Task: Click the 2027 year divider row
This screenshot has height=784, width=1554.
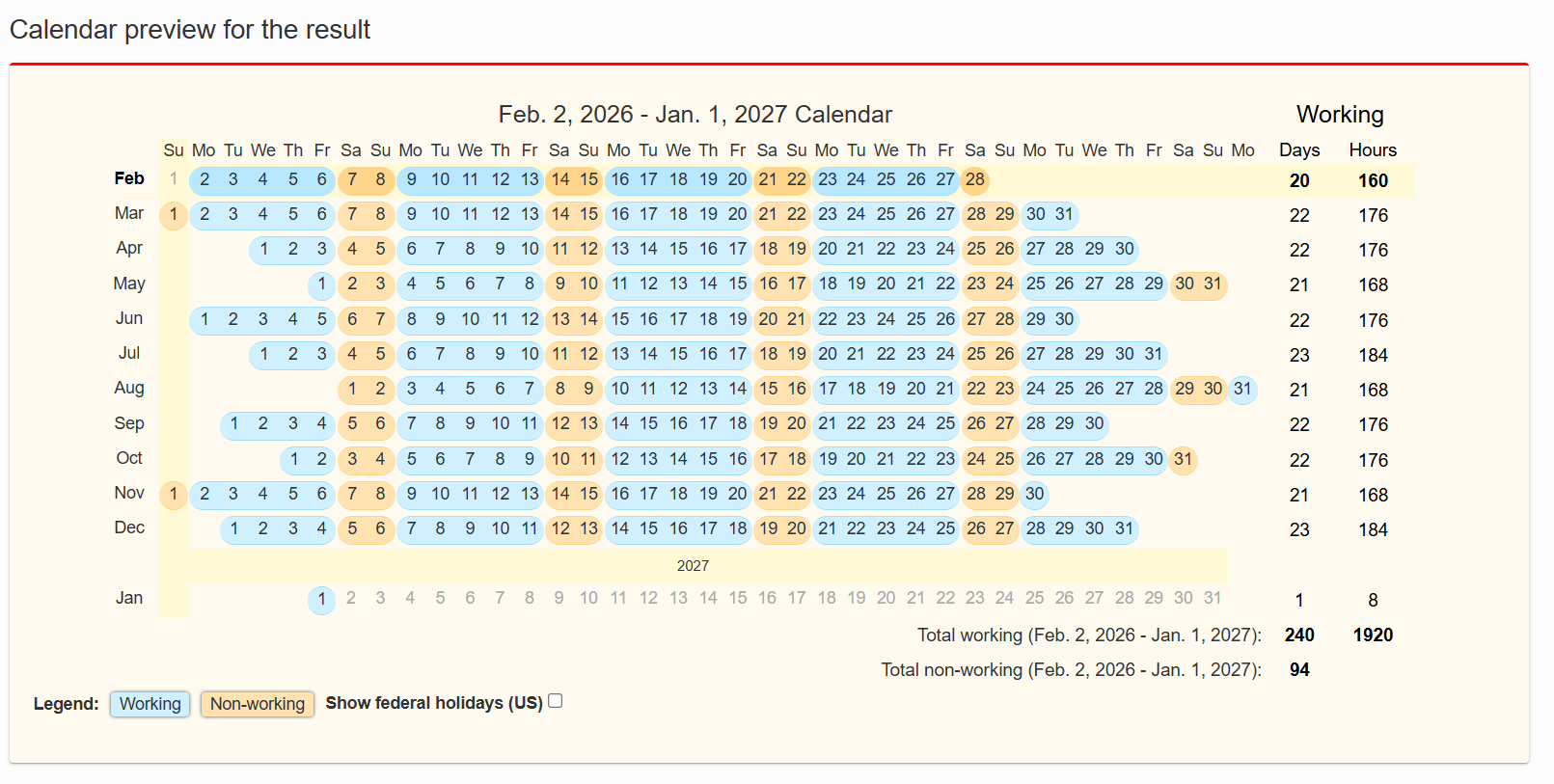Action: tap(693, 566)
